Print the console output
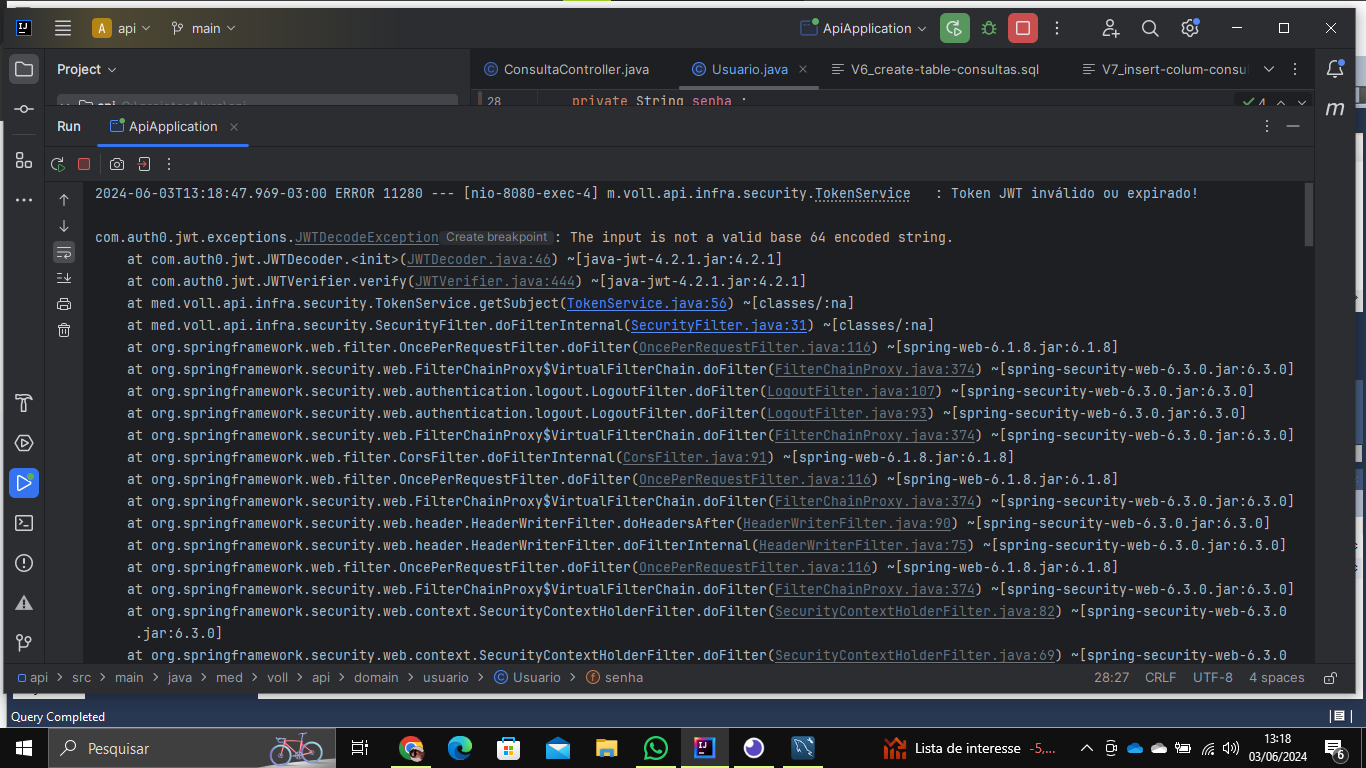Image resolution: width=1366 pixels, height=768 pixels. (64, 304)
